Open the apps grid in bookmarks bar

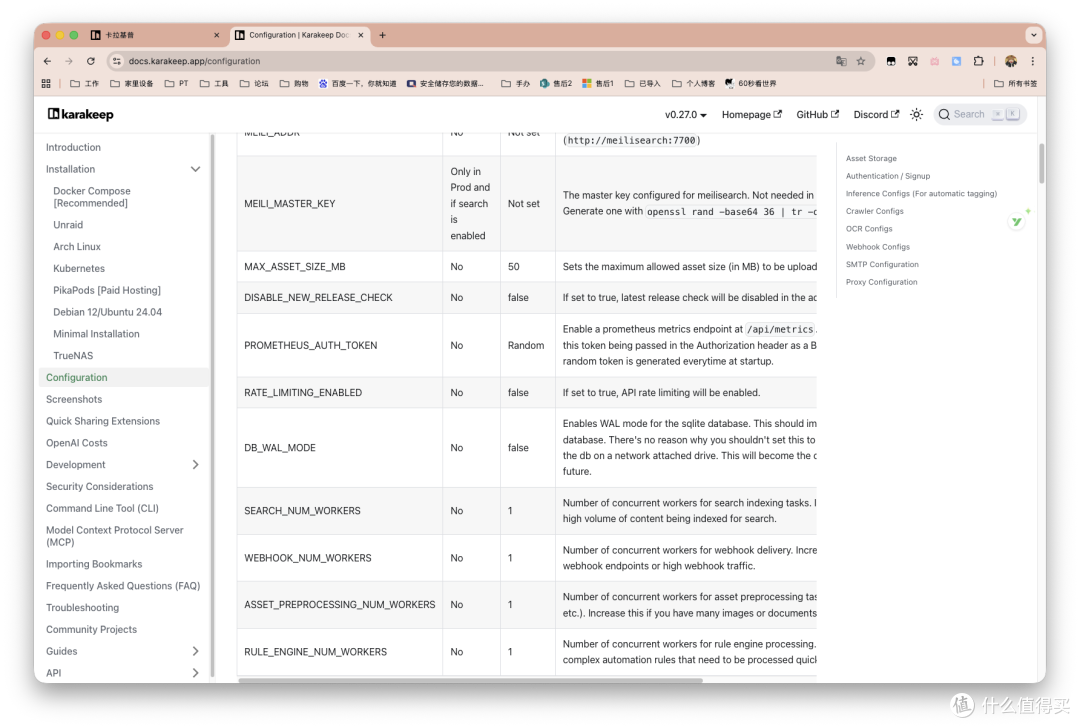click(x=46, y=83)
